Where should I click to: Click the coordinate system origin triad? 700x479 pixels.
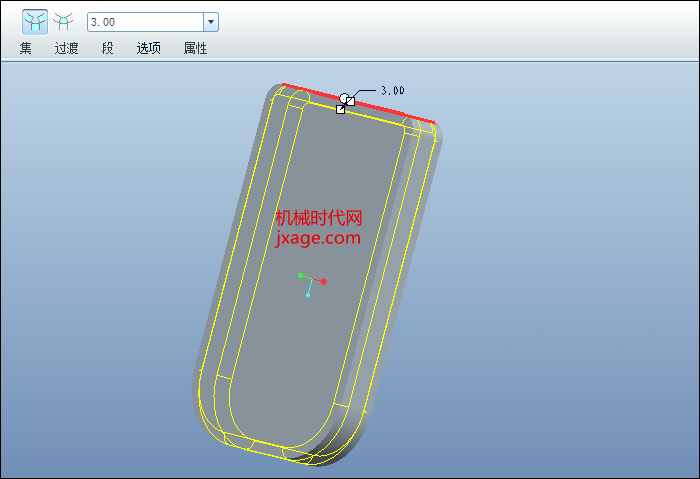tap(312, 283)
